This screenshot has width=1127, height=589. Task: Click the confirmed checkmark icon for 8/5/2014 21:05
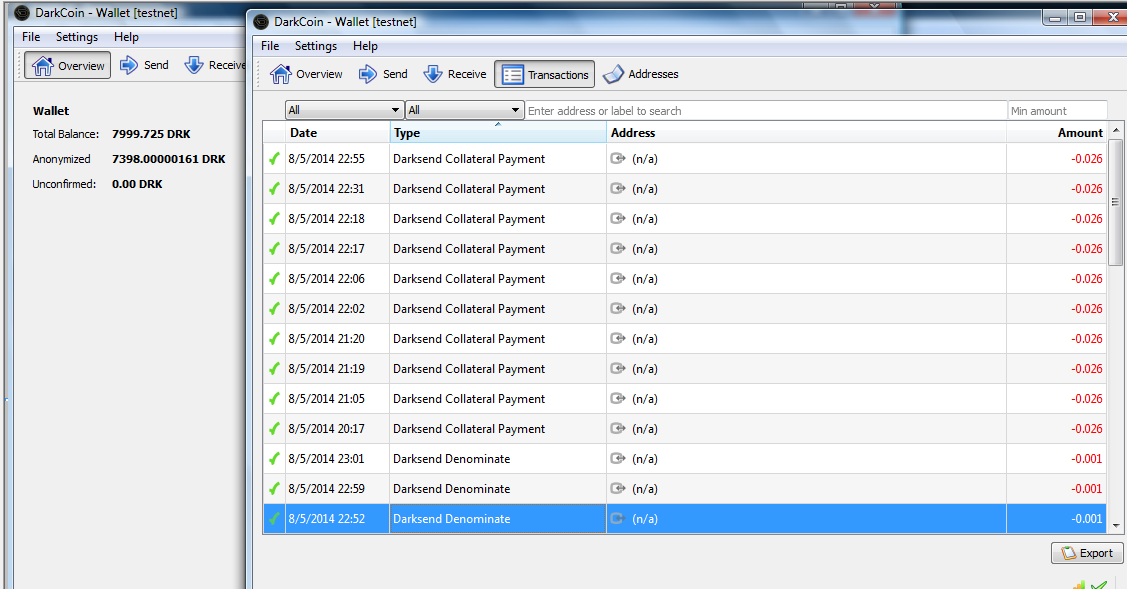click(x=274, y=398)
